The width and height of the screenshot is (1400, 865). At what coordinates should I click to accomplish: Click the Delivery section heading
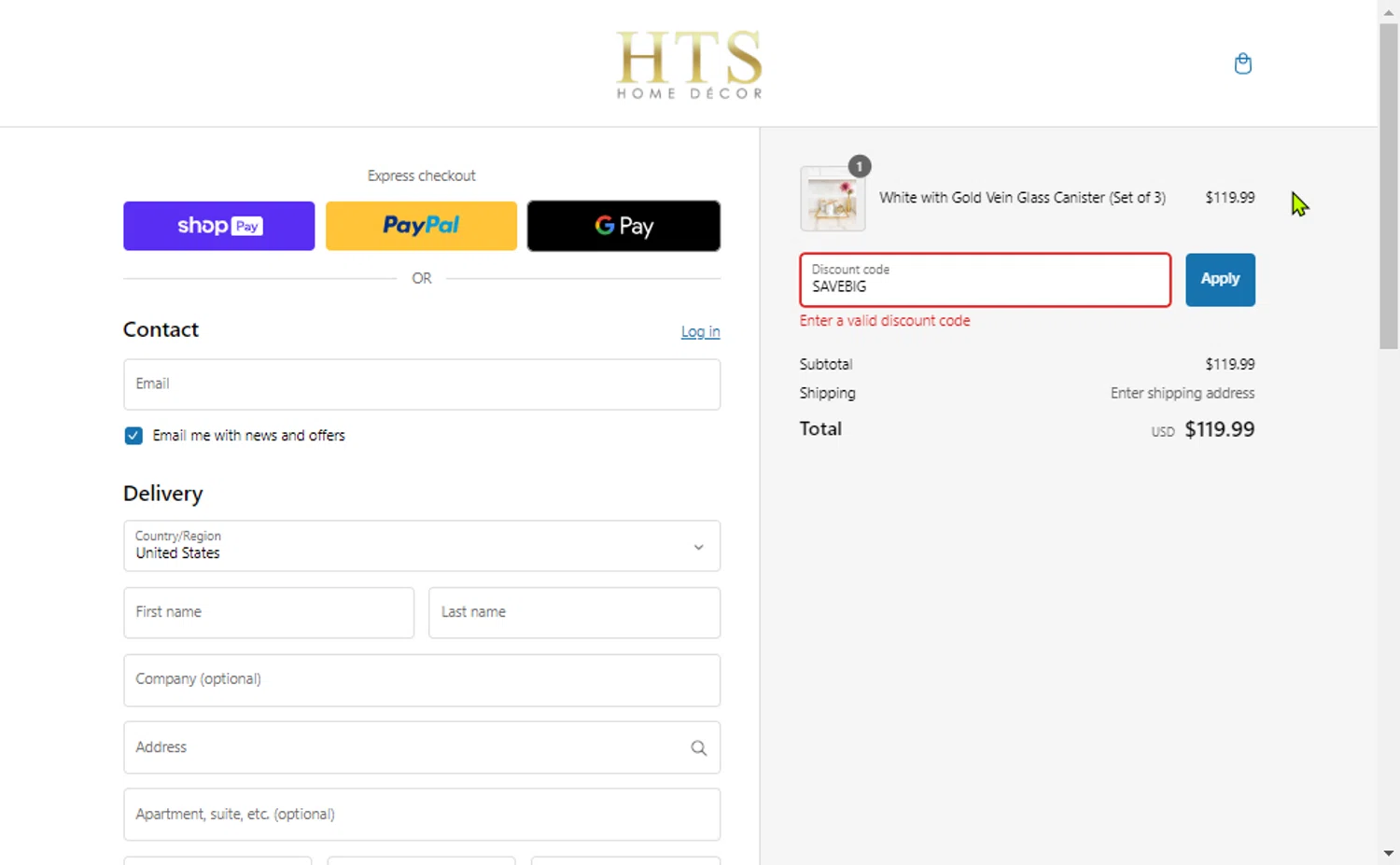point(163,494)
